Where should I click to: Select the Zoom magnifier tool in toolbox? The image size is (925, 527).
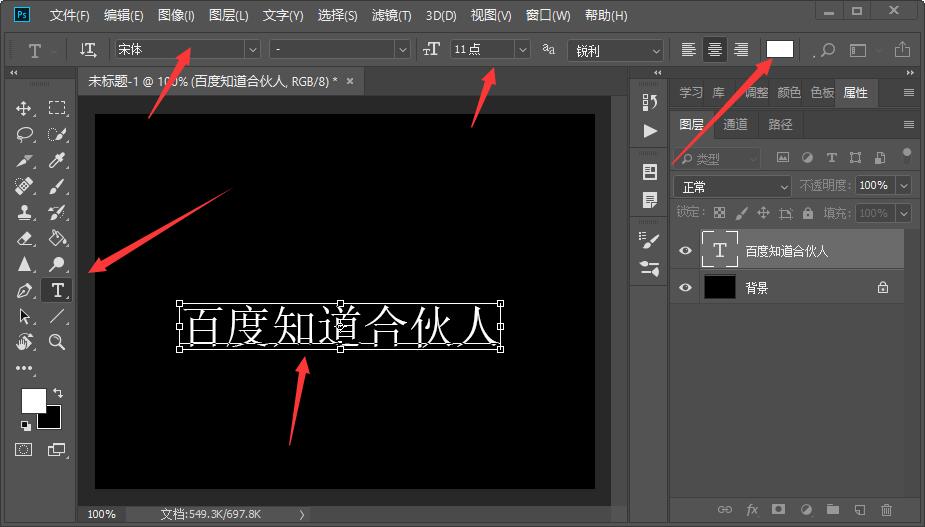tap(57, 342)
